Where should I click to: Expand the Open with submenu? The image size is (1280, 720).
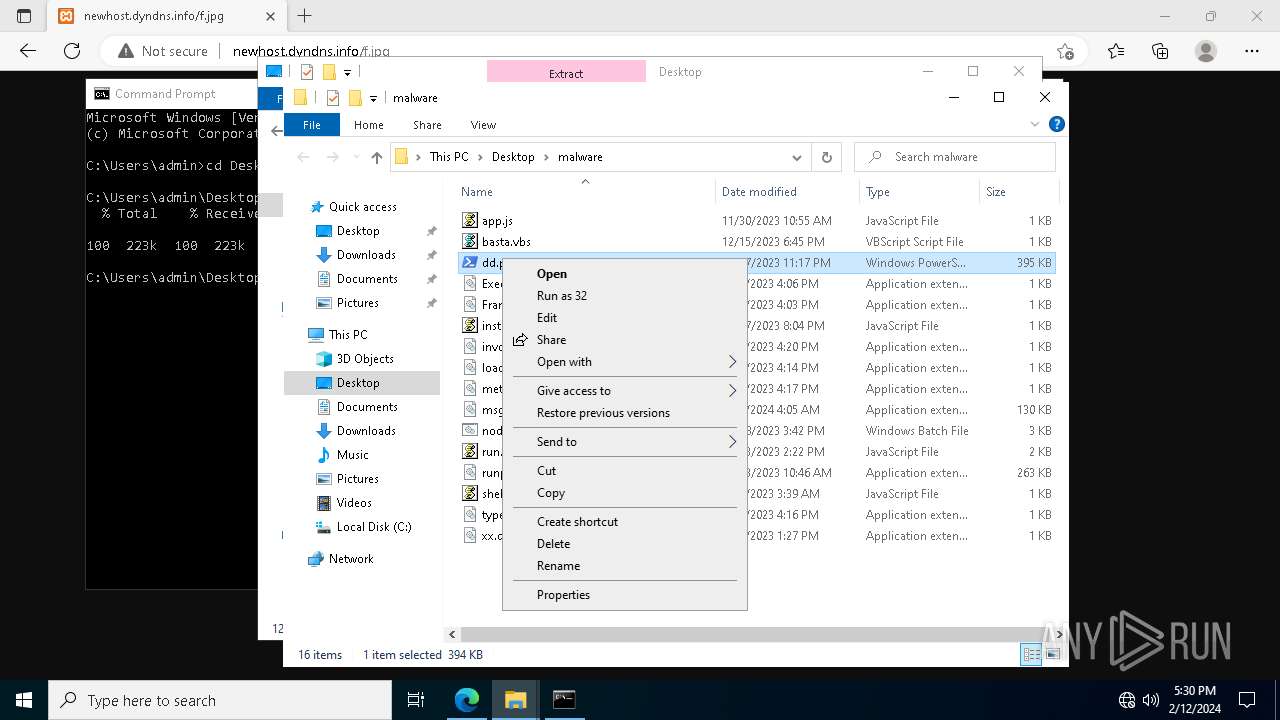click(x=625, y=362)
